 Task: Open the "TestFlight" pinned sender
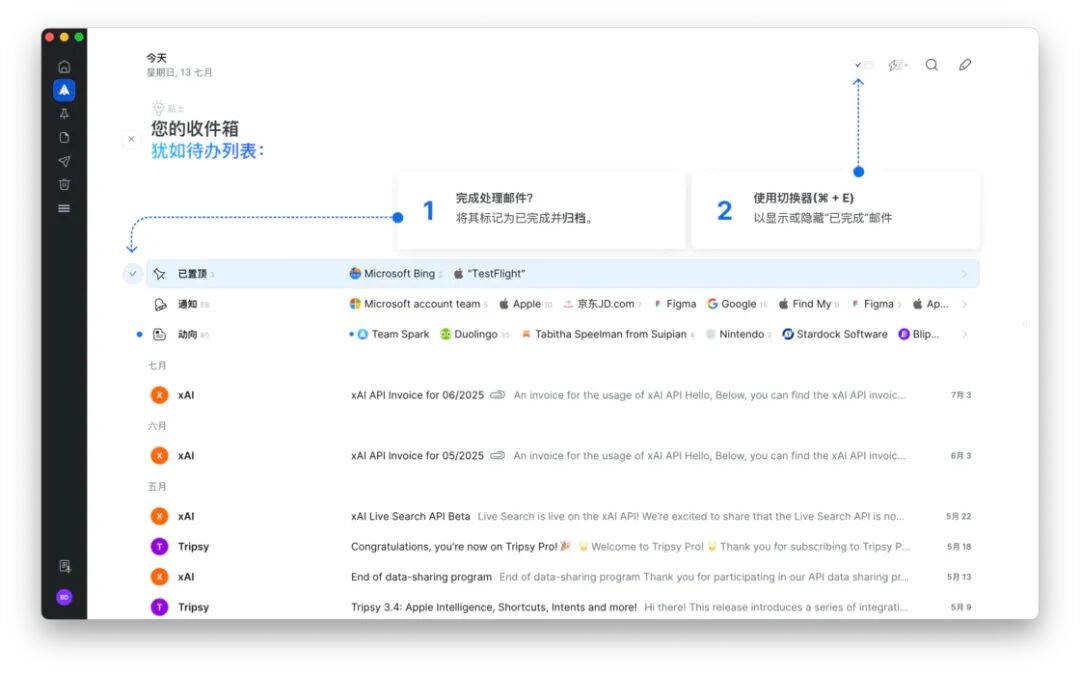pyautogui.click(x=489, y=274)
